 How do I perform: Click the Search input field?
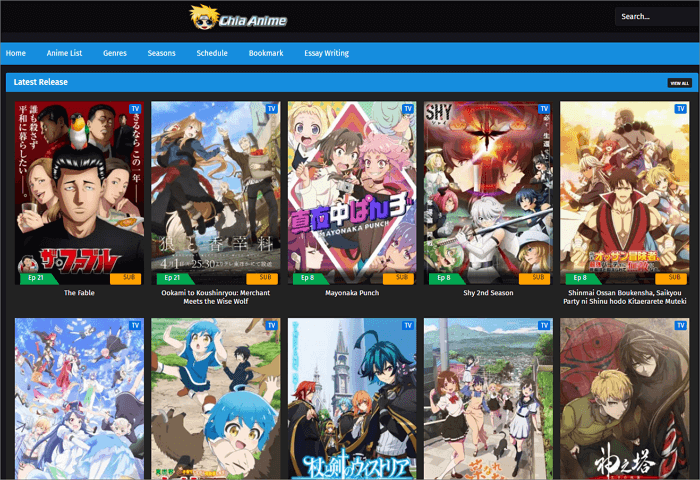point(655,17)
